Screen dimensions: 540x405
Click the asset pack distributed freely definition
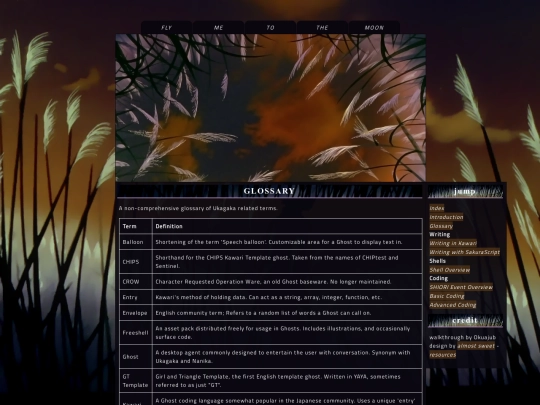coord(283,333)
